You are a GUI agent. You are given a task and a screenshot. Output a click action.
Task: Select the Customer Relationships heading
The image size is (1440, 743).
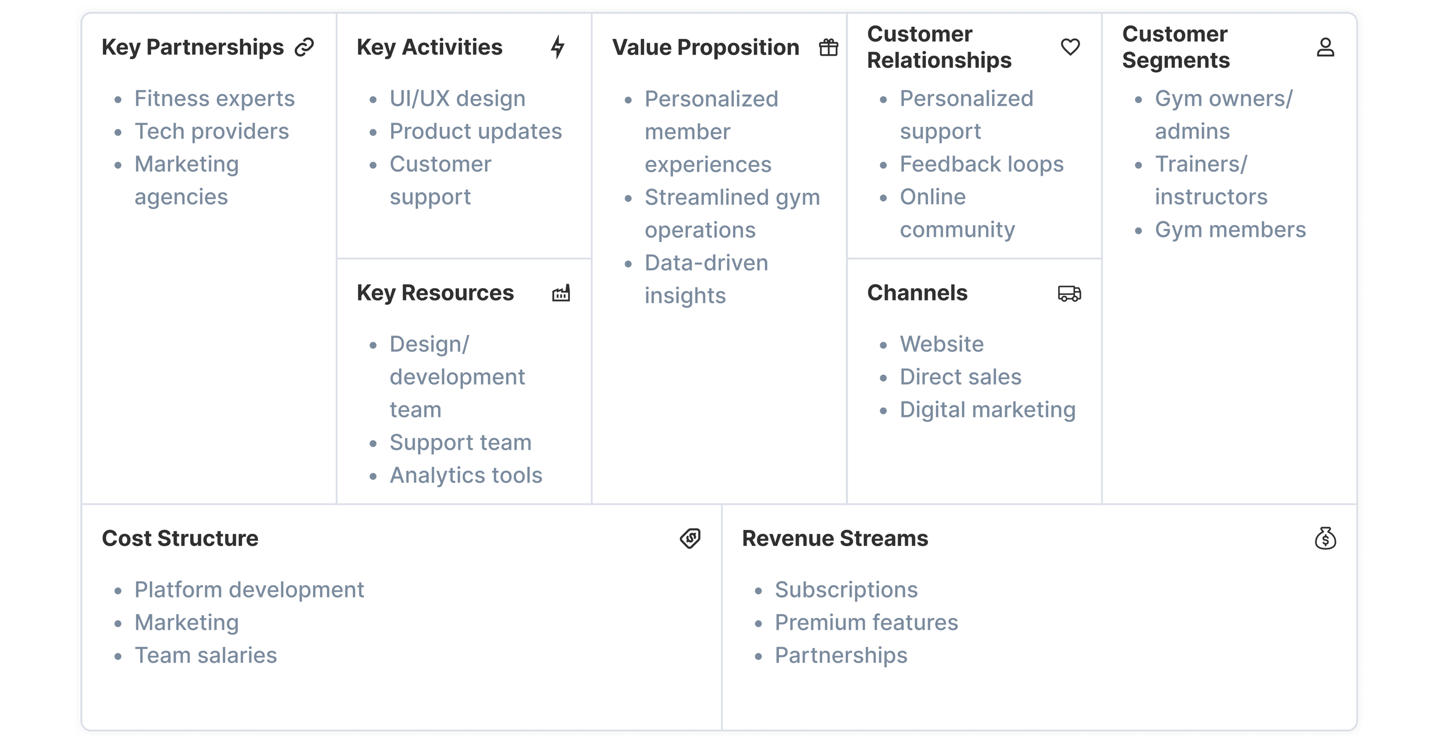939,47
